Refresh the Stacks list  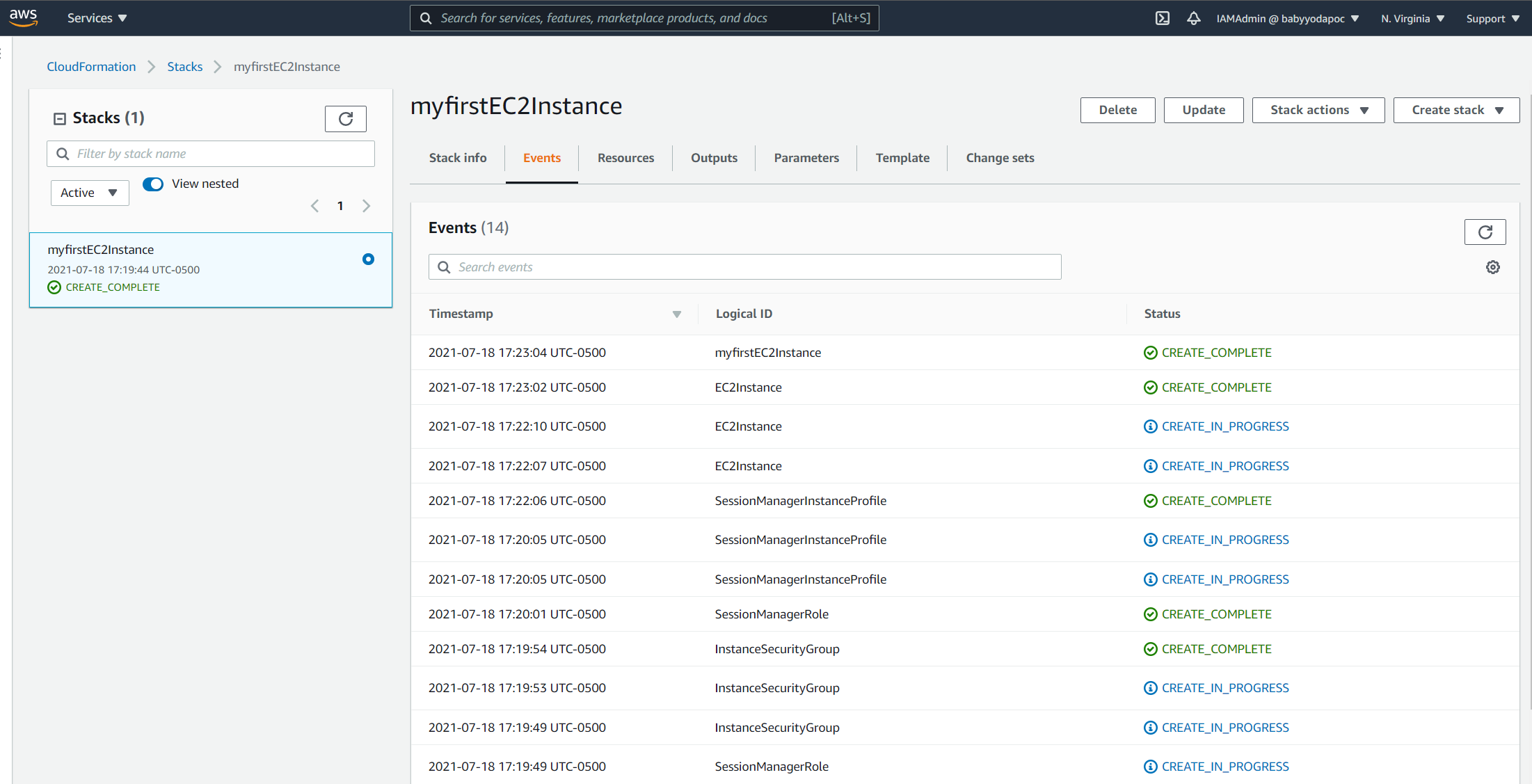346,119
